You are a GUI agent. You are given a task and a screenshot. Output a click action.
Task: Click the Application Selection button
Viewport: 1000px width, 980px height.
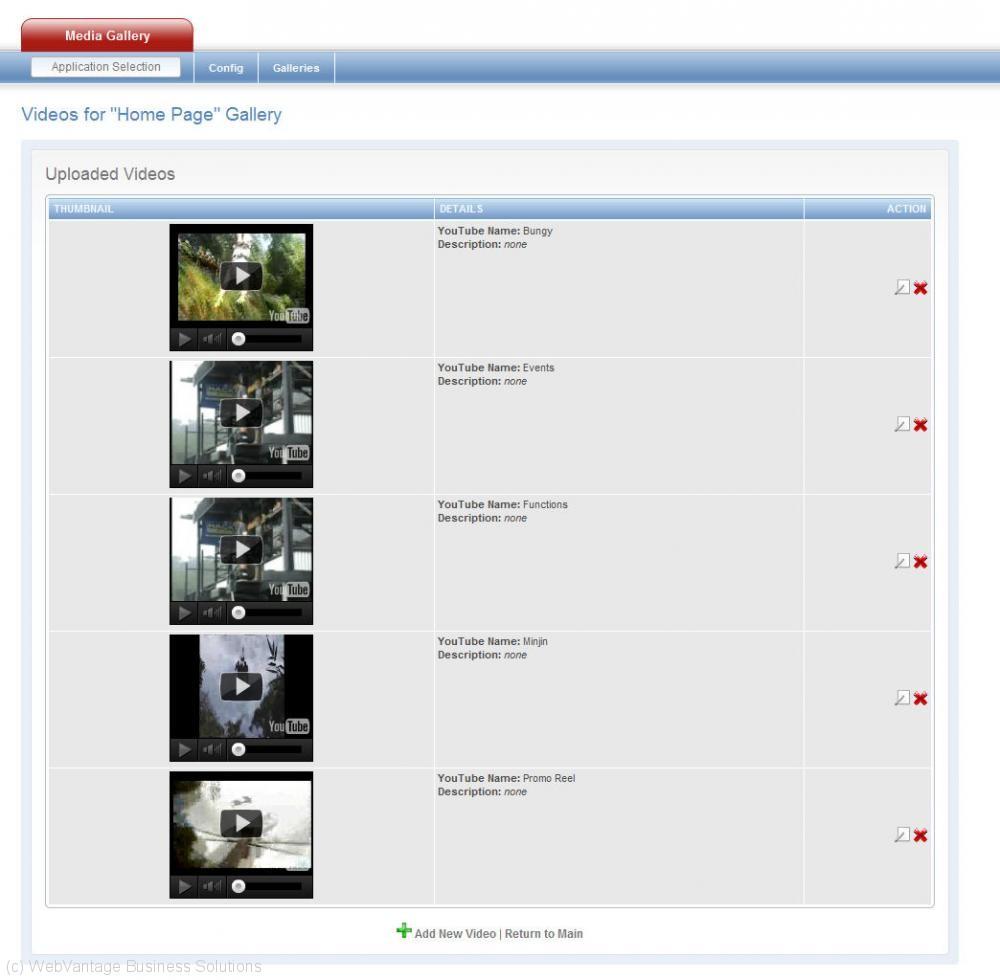106,67
